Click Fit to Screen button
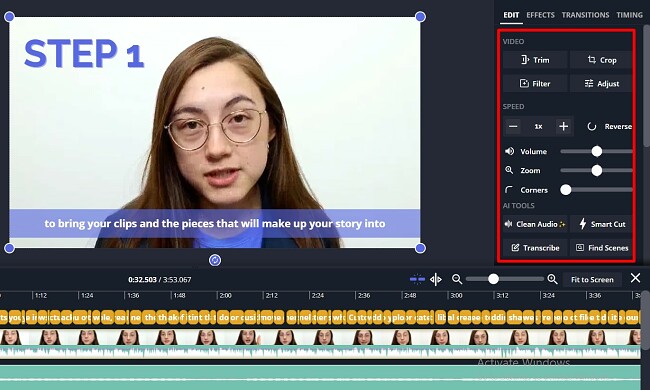This screenshot has height=390, width=650. pyautogui.click(x=592, y=280)
